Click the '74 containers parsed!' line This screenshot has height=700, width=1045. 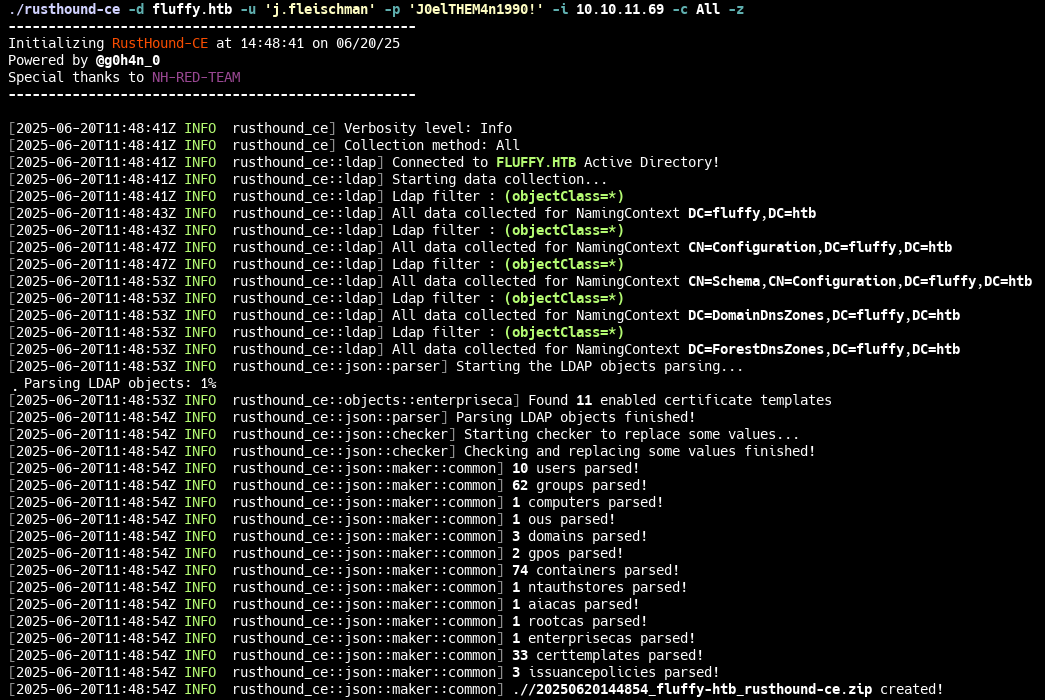[593, 570]
